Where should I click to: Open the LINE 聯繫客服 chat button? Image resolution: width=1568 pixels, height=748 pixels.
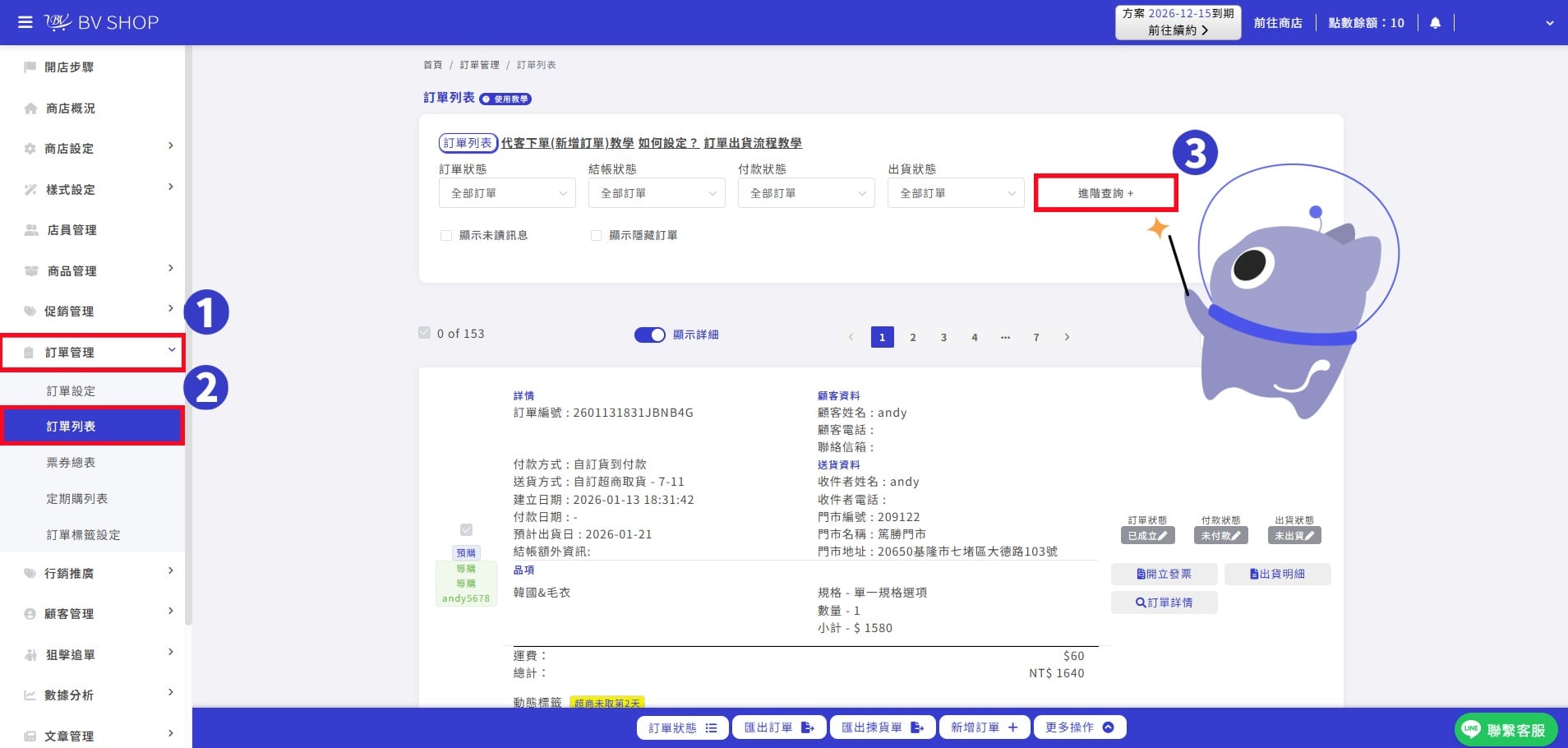[x=1506, y=729]
